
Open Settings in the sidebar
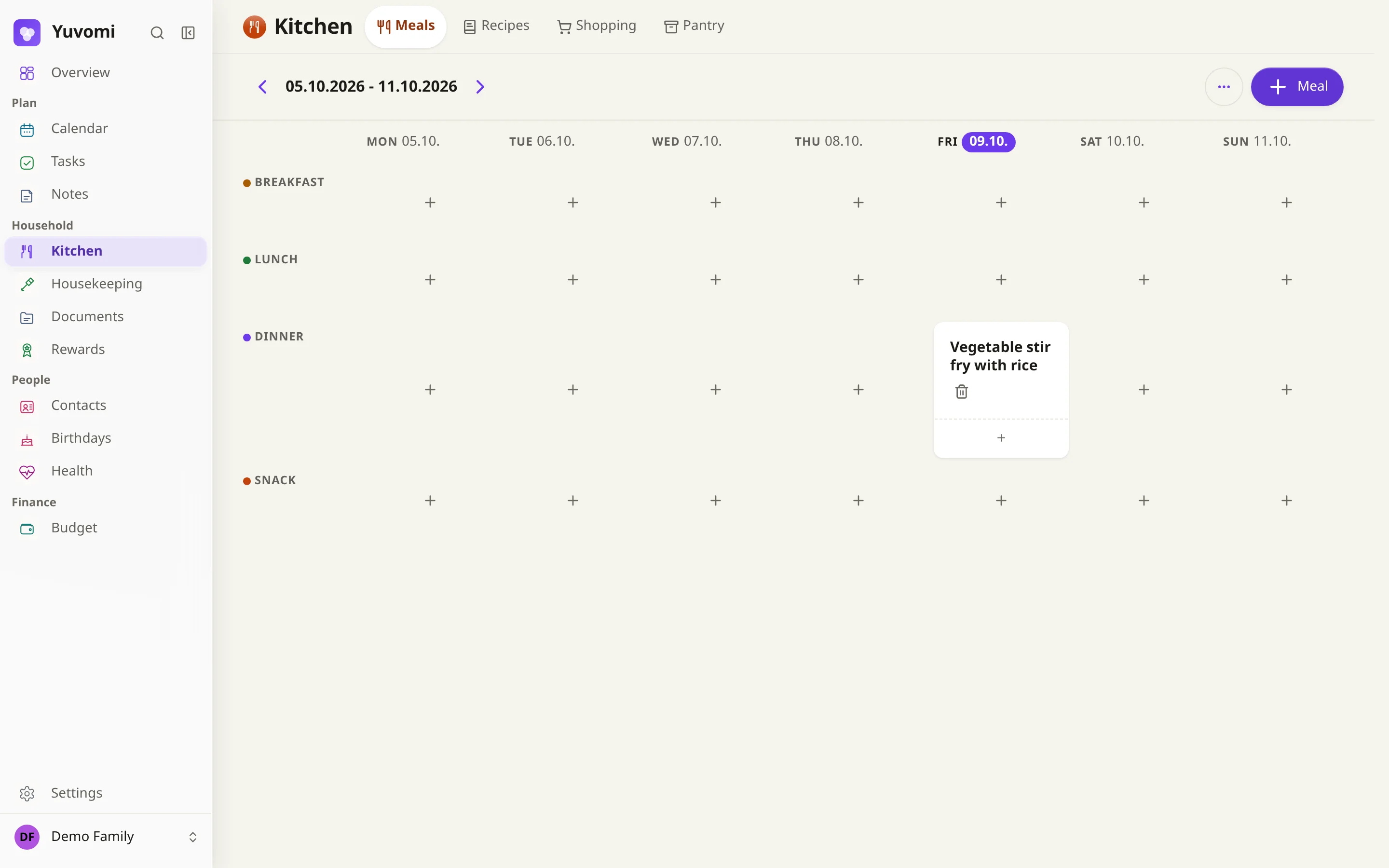(106, 793)
